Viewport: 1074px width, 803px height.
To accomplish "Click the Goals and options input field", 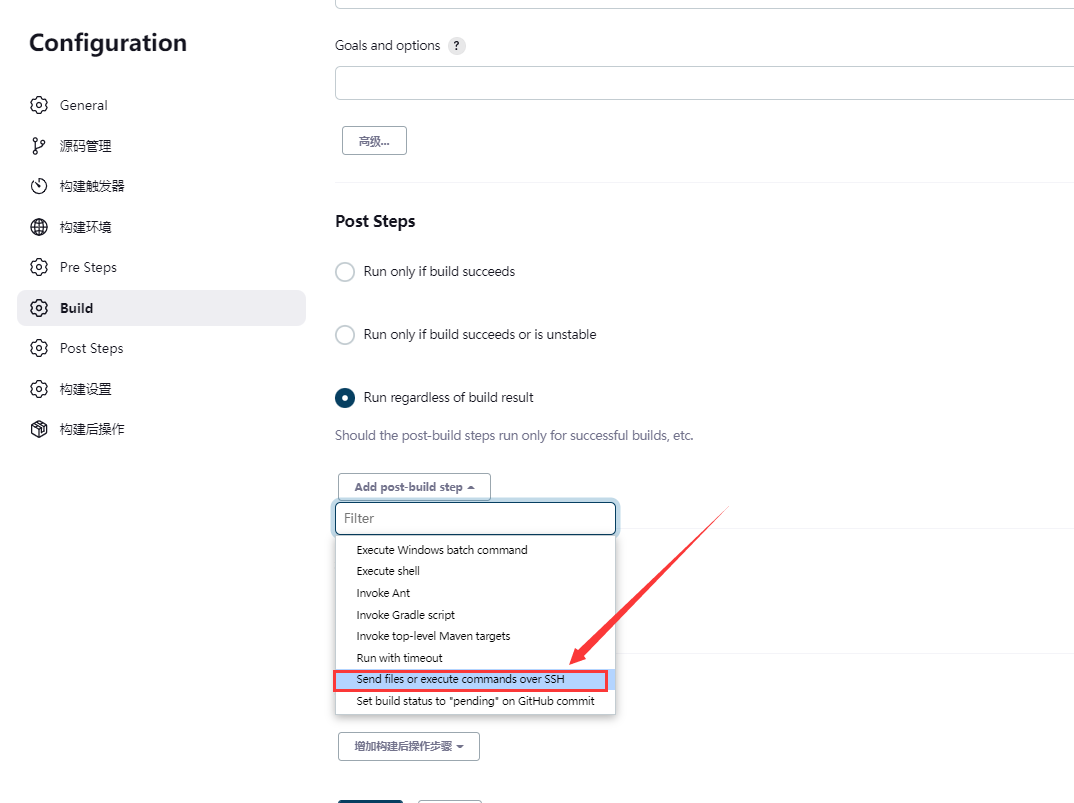I will pyautogui.click(x=704, y=83).
